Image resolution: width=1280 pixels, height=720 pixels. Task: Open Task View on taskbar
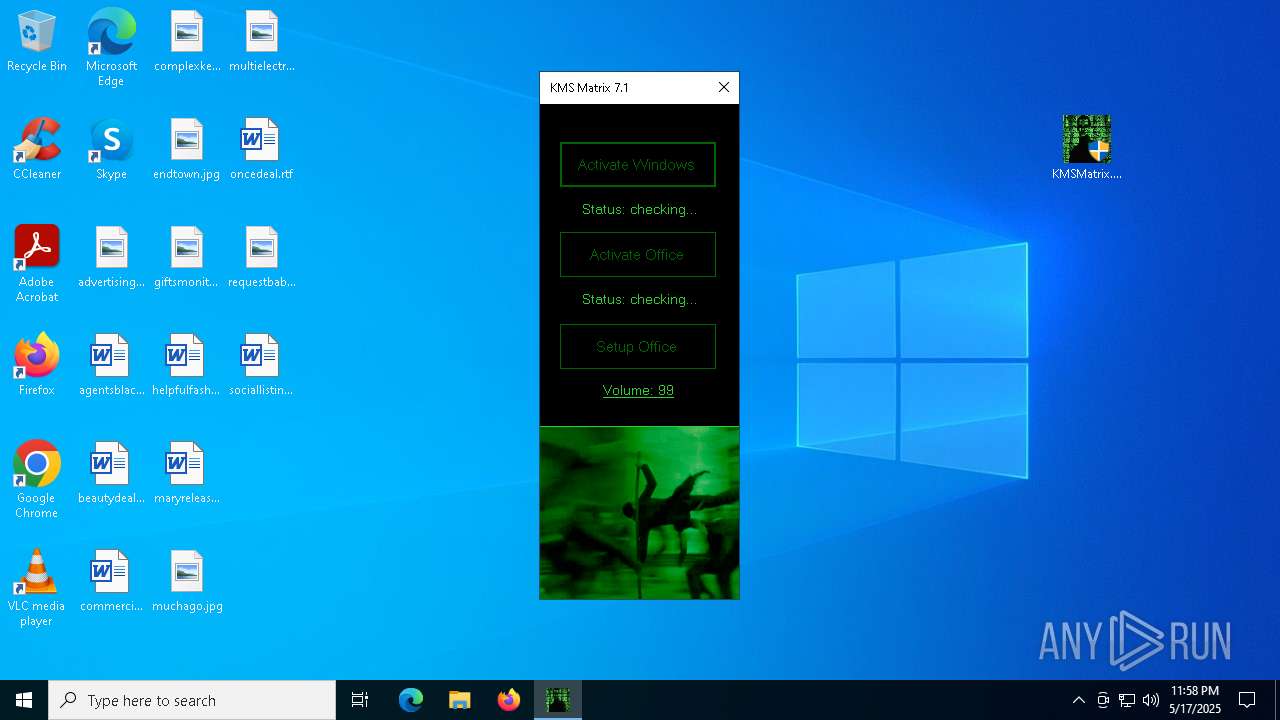(360, 700)
